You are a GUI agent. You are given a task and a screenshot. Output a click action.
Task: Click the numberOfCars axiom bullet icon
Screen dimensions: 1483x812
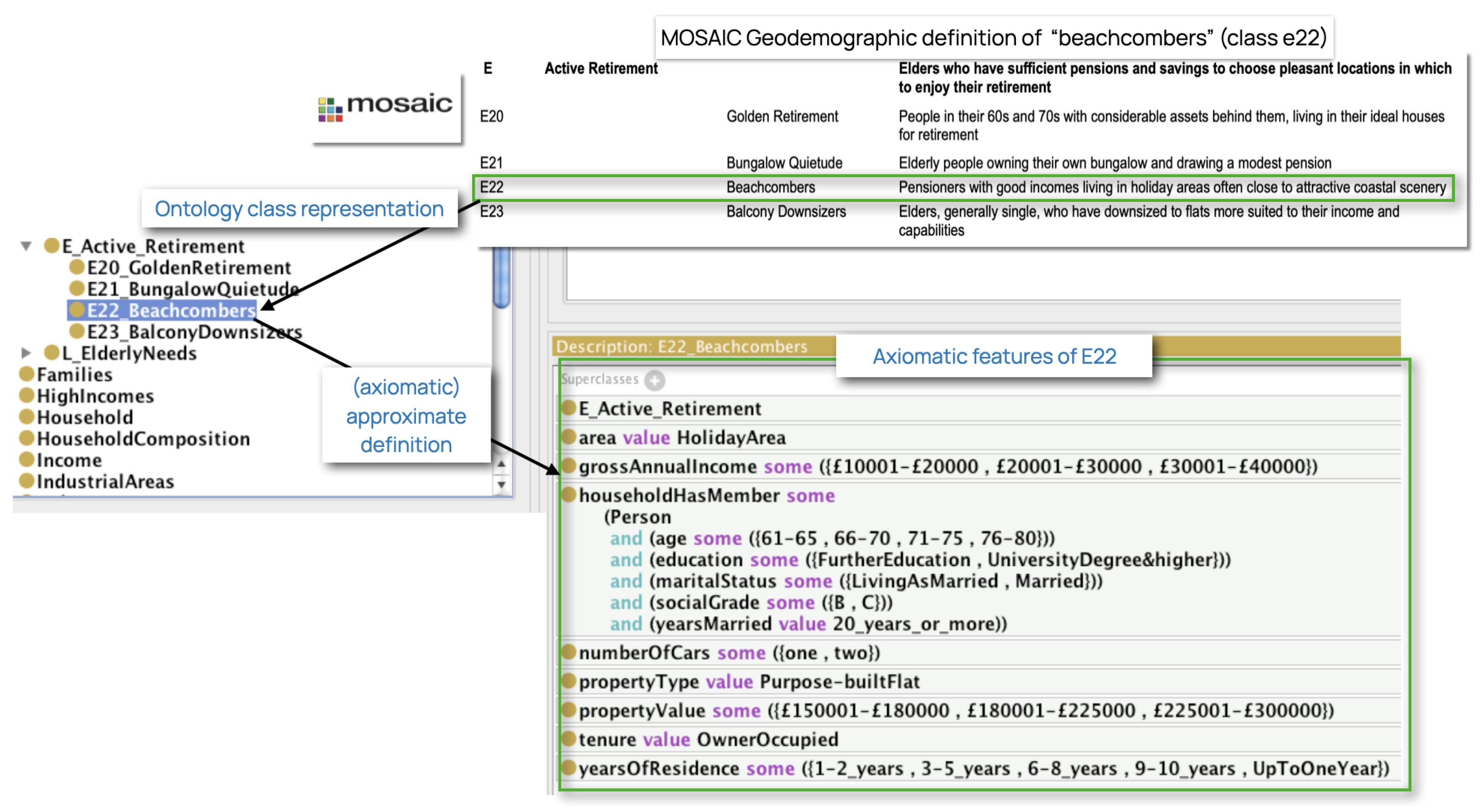[x=569, y=652]
